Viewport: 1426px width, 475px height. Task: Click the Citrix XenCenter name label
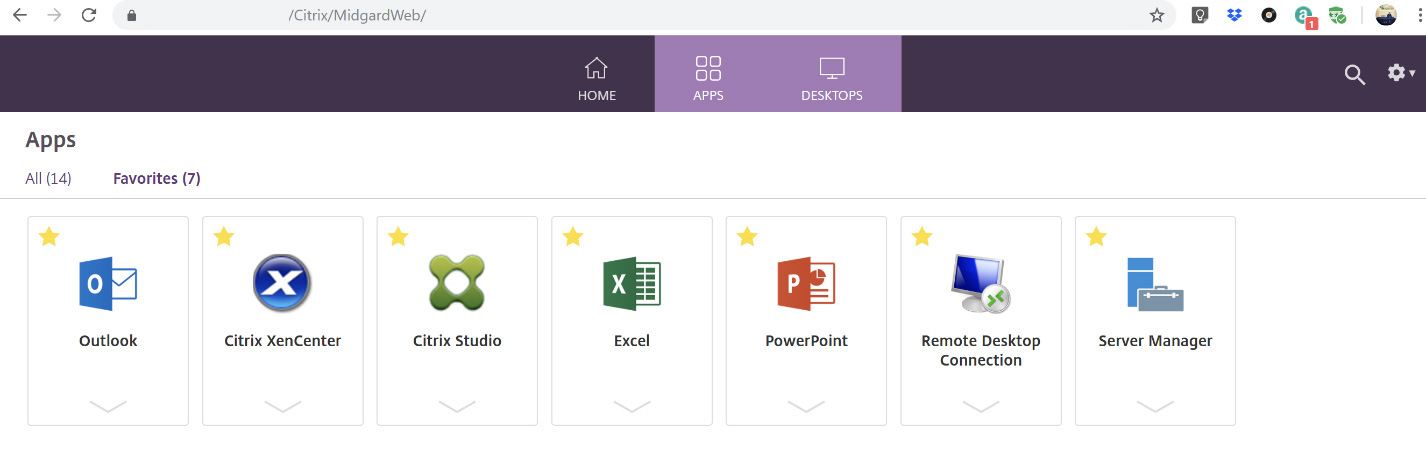coord(283,341)
